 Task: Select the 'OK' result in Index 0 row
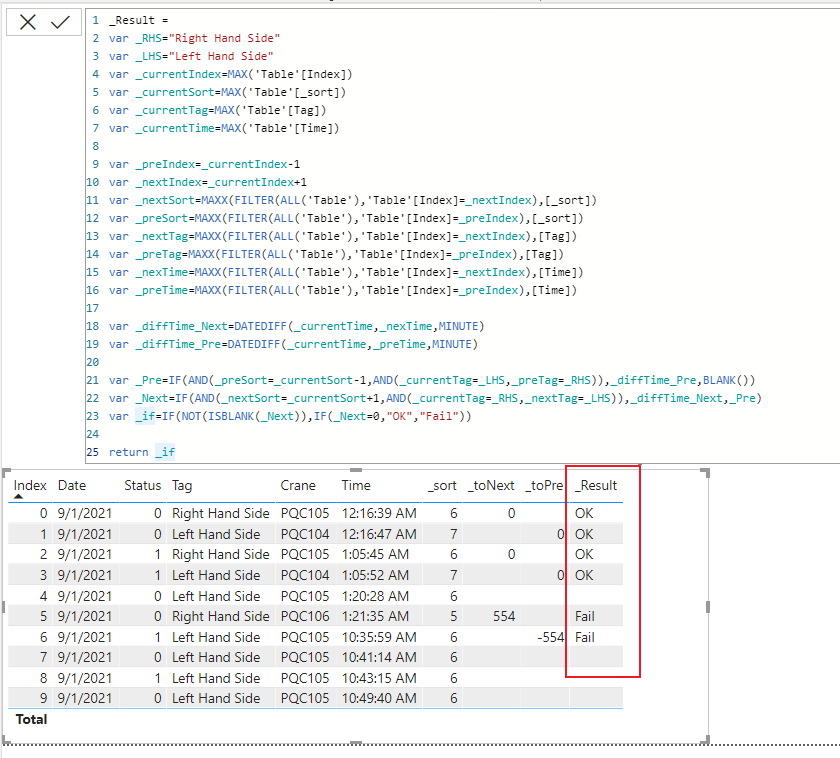point(584,513)
